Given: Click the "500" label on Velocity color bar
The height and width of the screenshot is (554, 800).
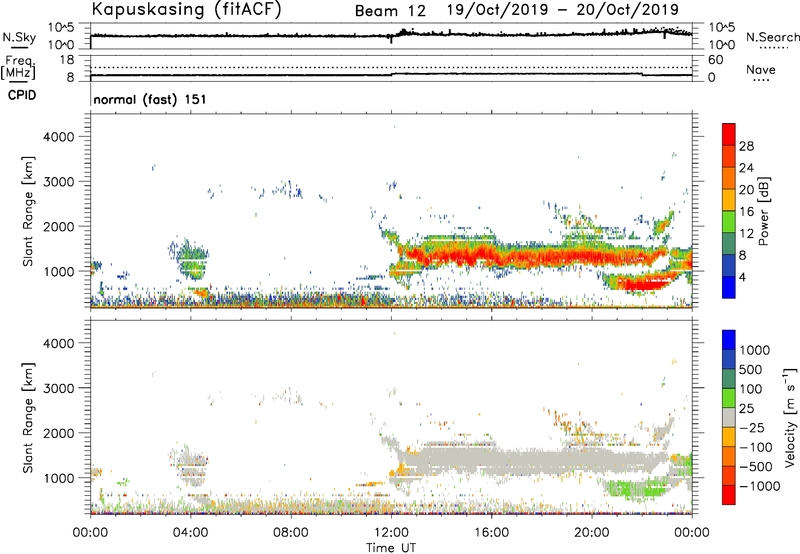Looking at the screenshot, I should 751,370.
